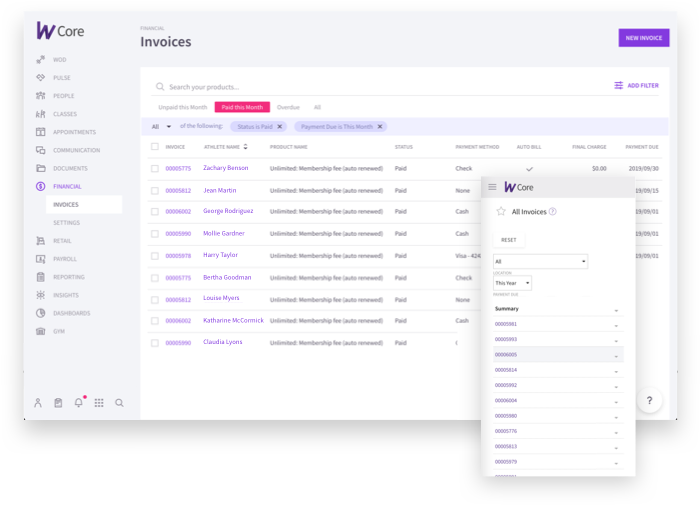700x508 pixels.
Task: Open the Zachary Benson athlete link
Action: (x=225, y=168)
